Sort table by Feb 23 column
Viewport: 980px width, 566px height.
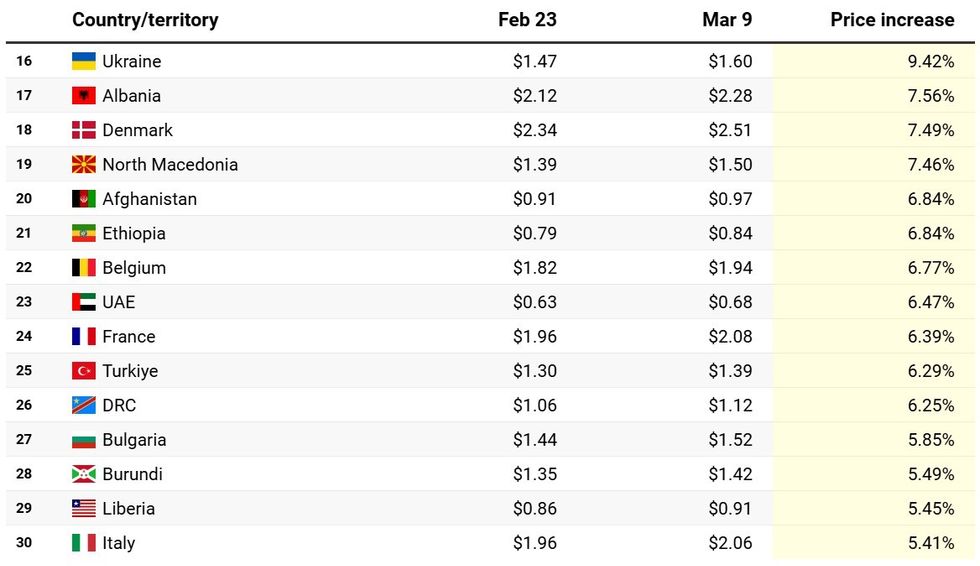527,20
